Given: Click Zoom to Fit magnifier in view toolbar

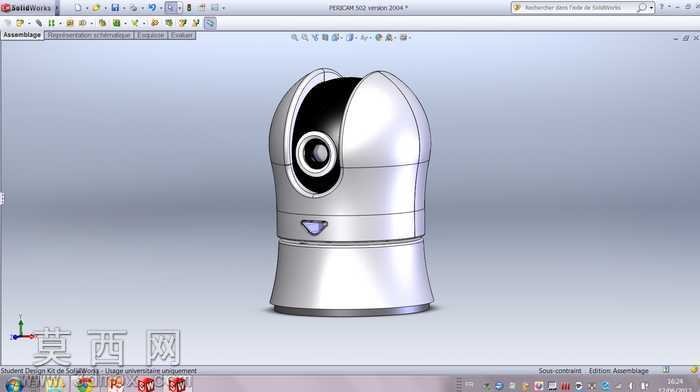Looking at the screenshot, I should pyautogui.click(x=294, y=38).
